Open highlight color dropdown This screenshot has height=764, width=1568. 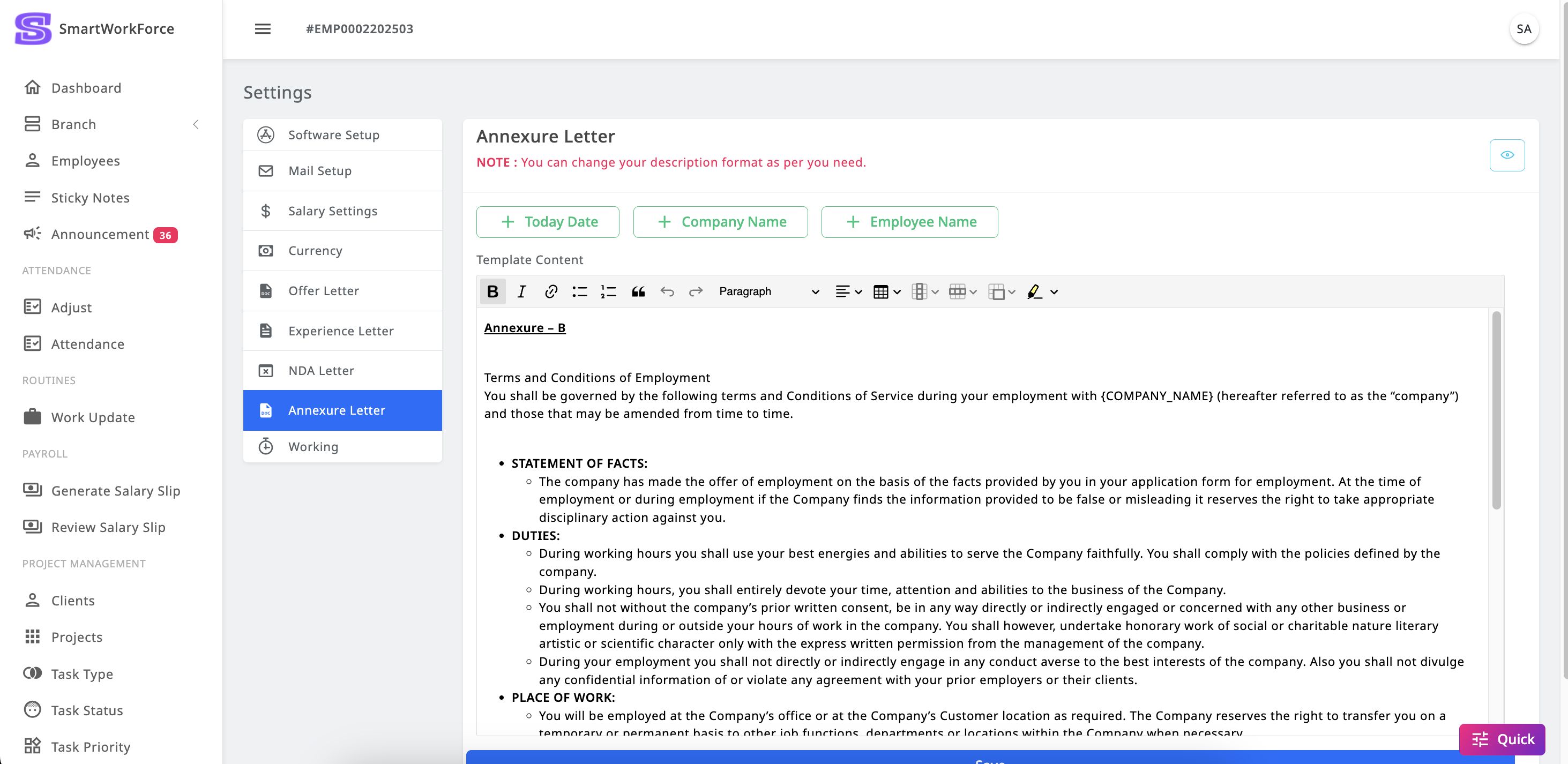coord(1042,291)
